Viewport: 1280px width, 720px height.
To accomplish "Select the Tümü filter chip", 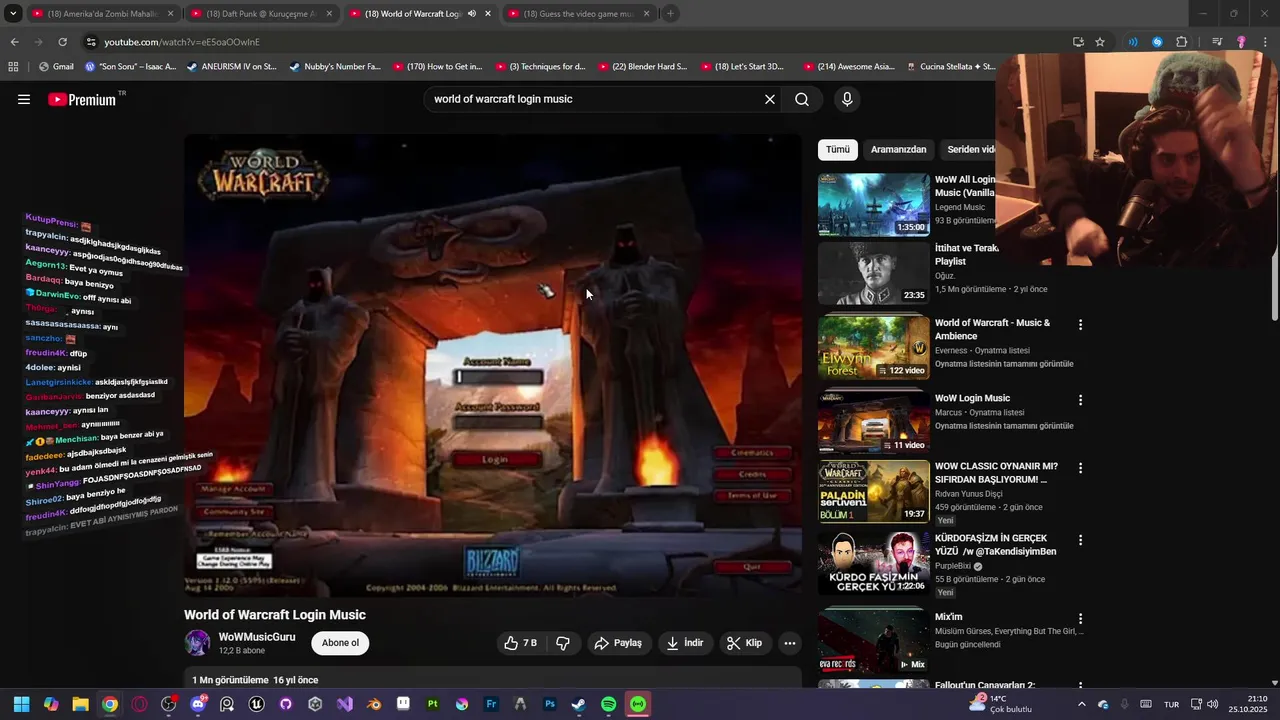I will click(x=838, y=149).
